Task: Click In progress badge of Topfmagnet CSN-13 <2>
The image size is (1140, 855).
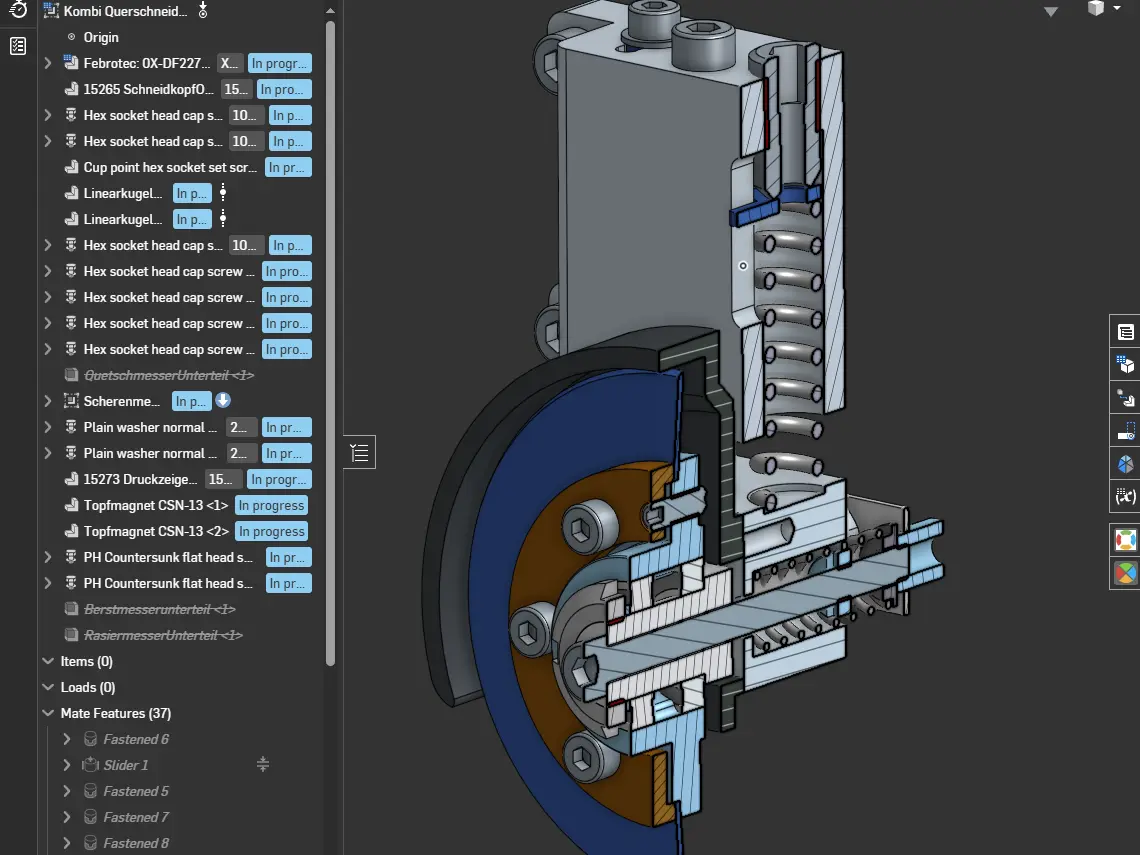Action: pyautogui.click(x=271, y=531)
